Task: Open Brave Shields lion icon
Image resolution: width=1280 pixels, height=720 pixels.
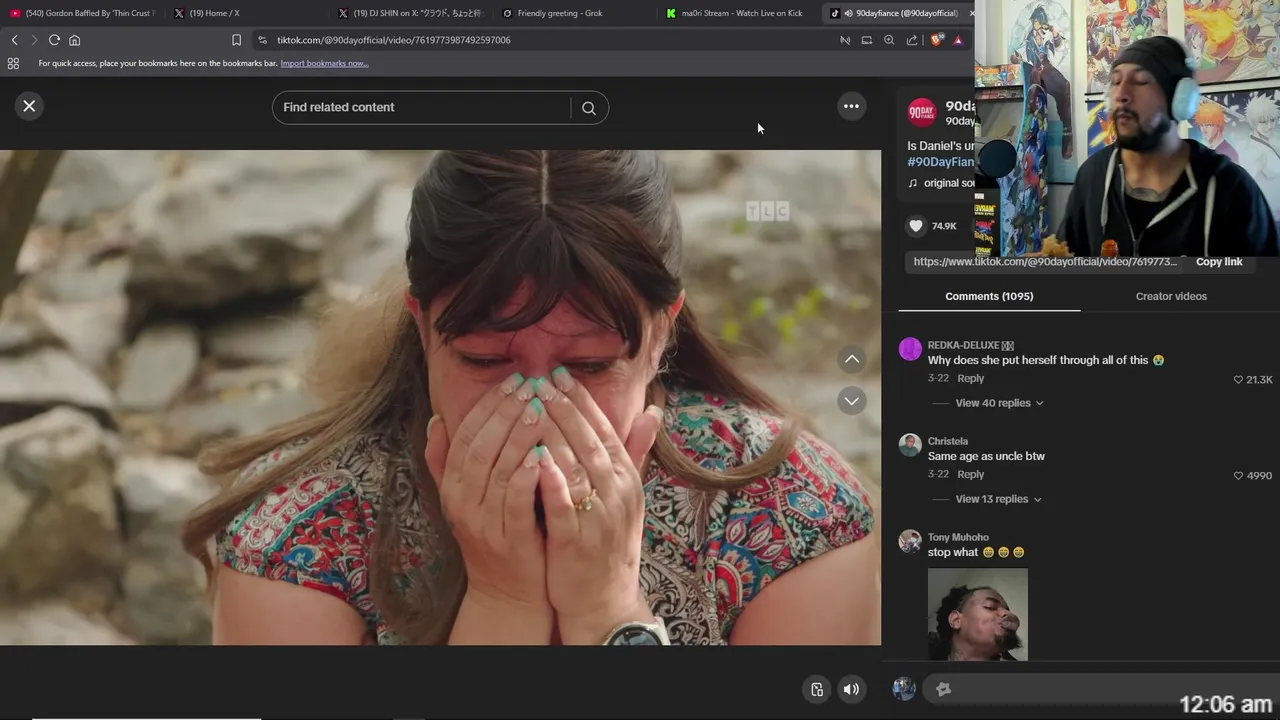Action: coord(936,40)
